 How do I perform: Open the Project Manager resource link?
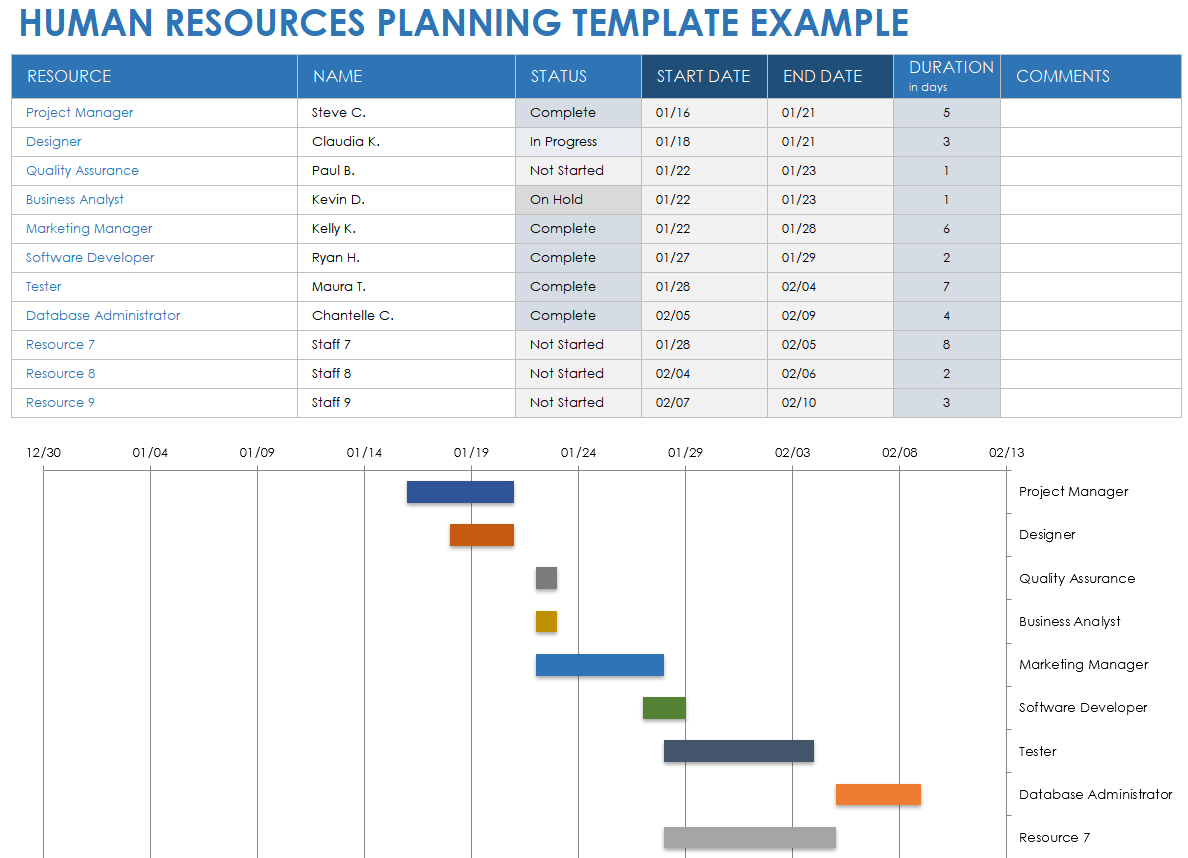[x=79, y=113]
